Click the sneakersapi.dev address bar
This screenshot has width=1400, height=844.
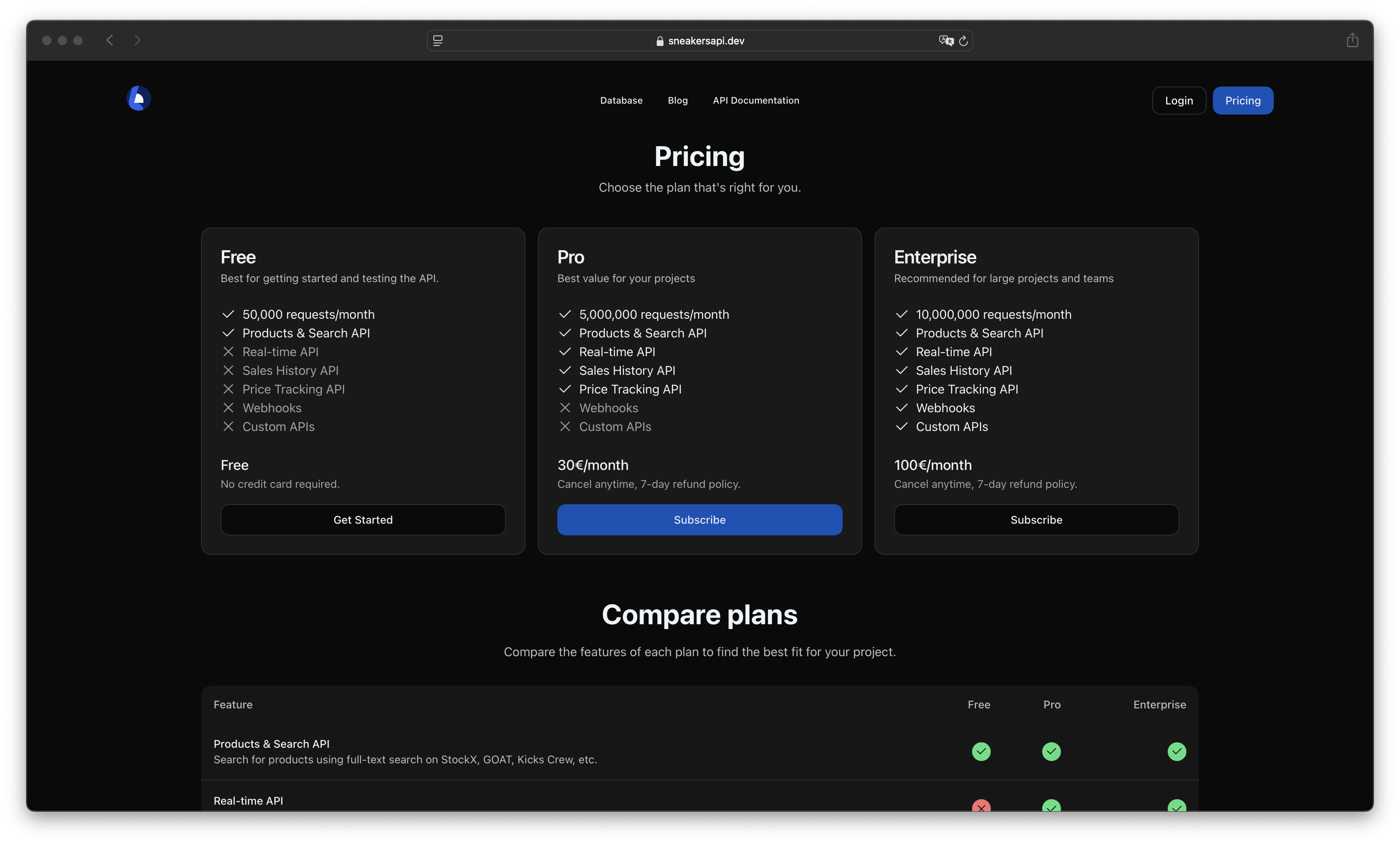700,41
